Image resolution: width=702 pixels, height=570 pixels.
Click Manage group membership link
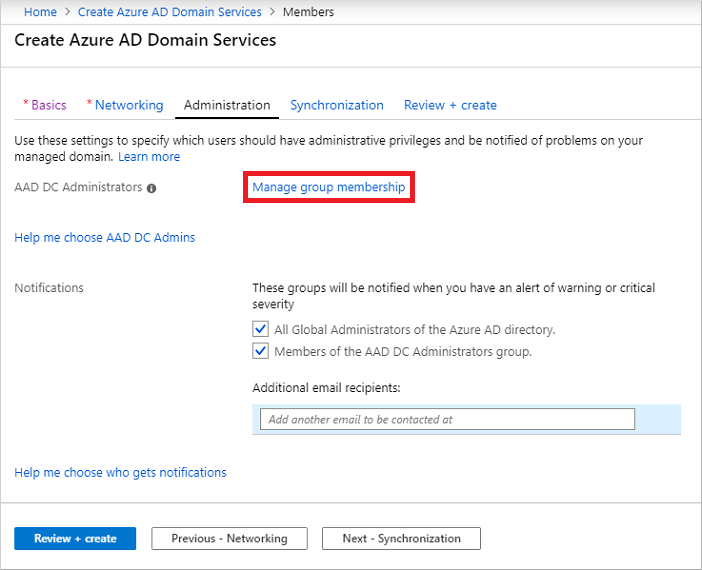pyautogui.click(x=328, y=187)
